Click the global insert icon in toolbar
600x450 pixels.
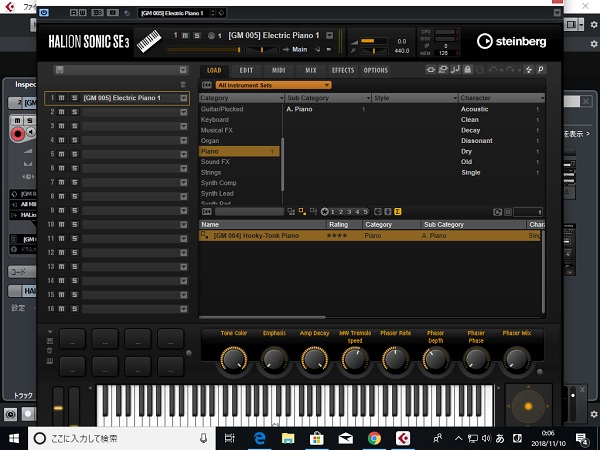coord(431,70)
